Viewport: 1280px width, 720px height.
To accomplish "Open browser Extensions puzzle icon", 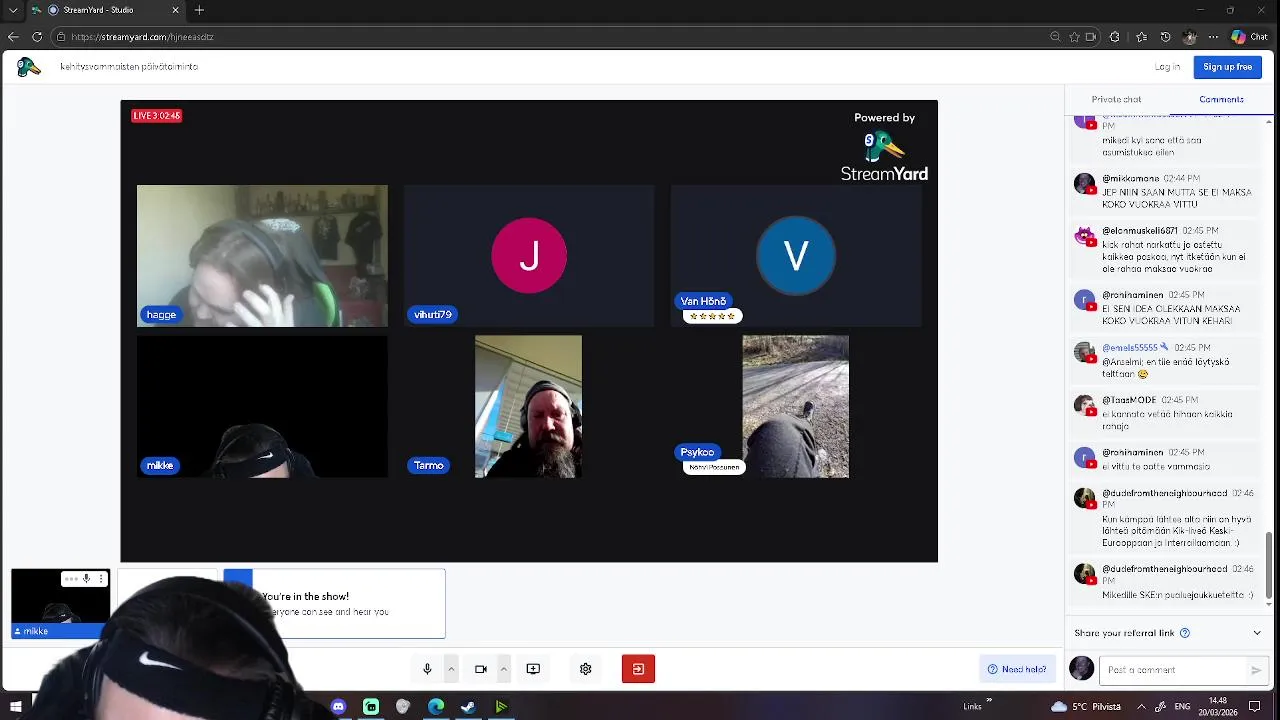I will 1115,37.
